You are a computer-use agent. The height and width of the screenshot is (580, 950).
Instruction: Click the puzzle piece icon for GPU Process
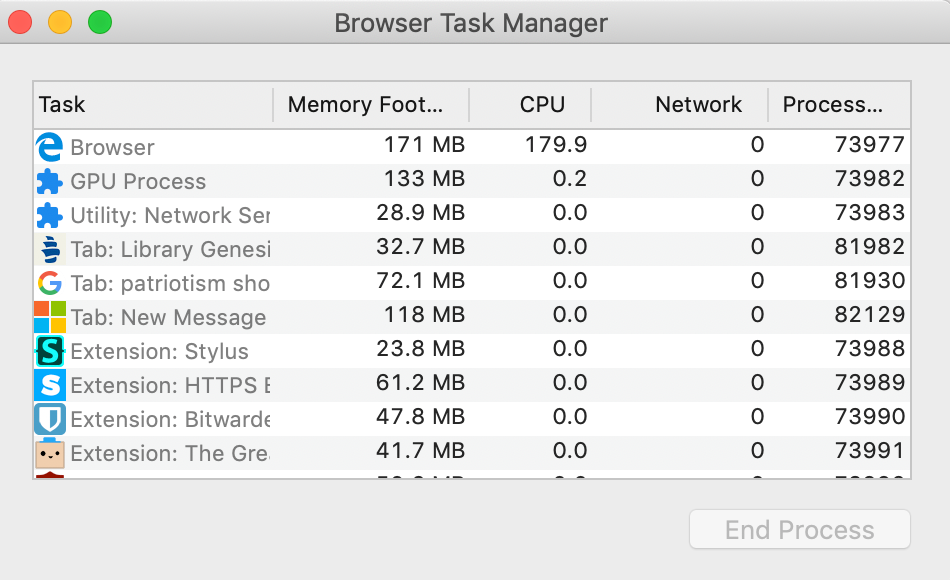pyautogui.click(x=47, y=181)
